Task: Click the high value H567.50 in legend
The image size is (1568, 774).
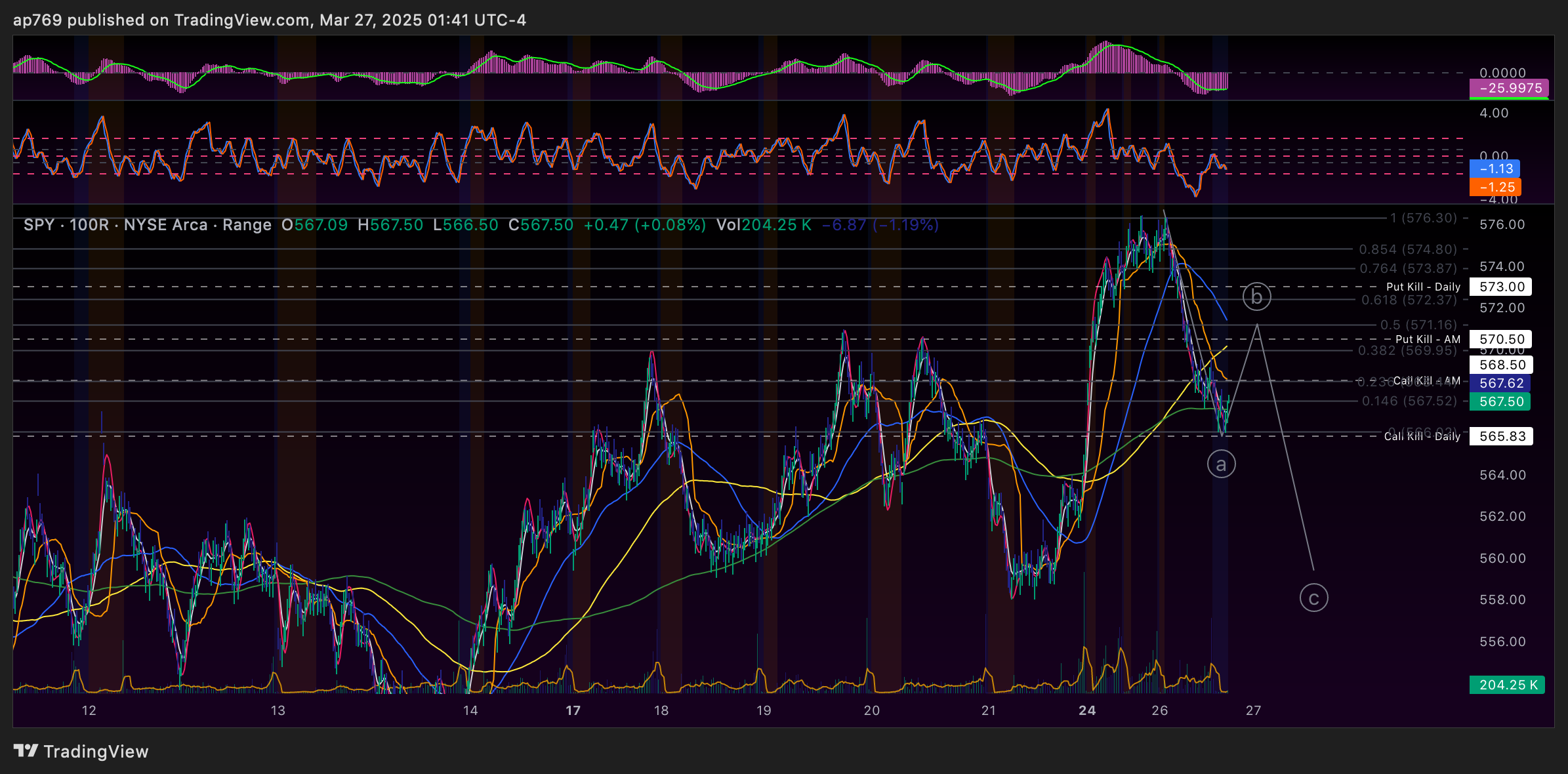Action: pos(390,225)
